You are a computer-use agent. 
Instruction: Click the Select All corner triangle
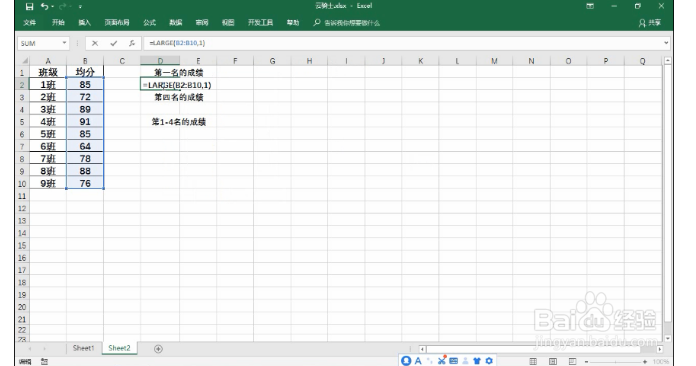pos(24,61)
